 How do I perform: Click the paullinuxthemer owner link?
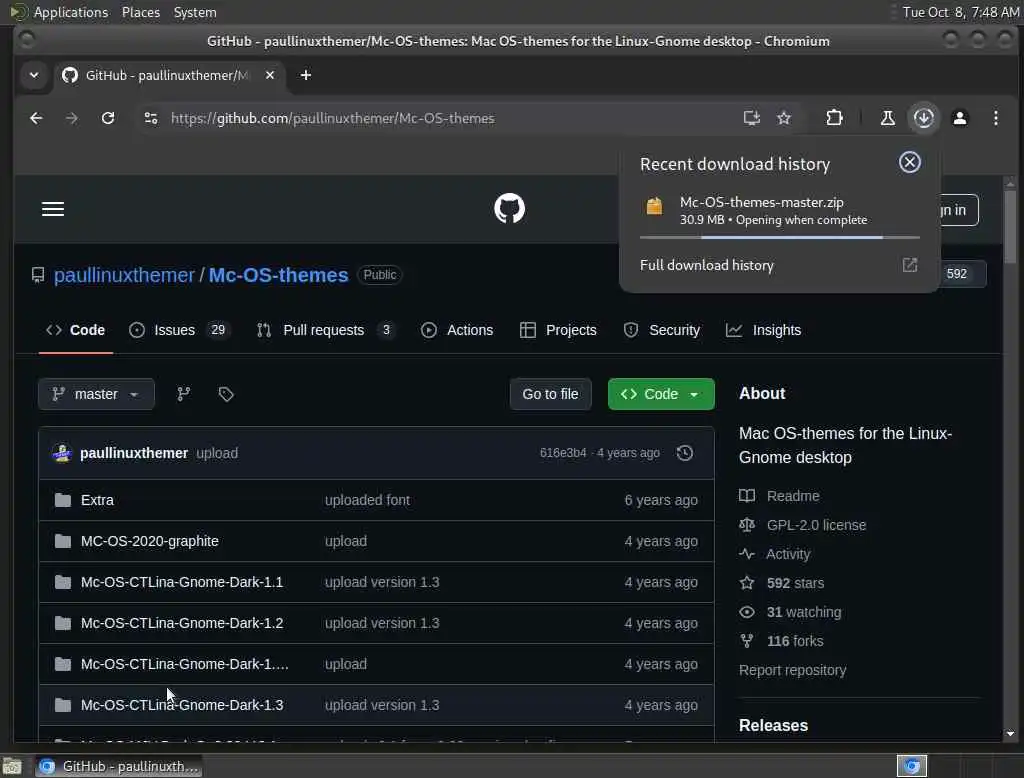[x=124, y=275]
